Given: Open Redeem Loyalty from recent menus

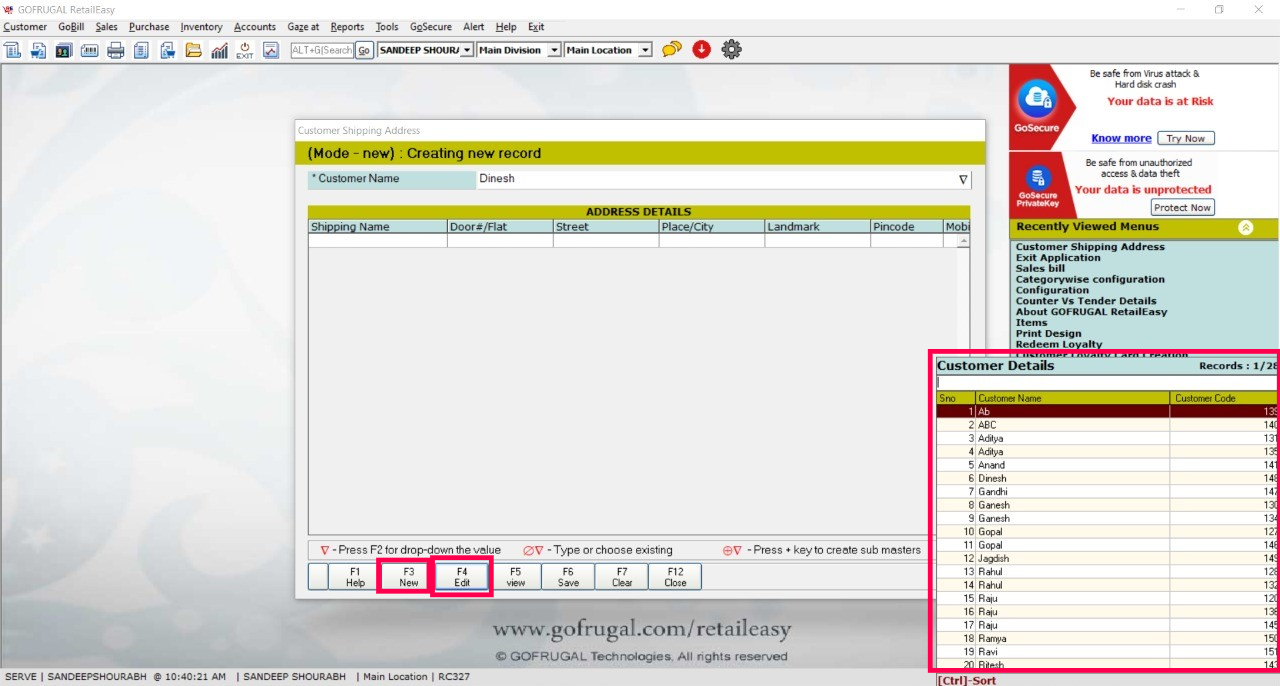Looking at the screenshot, I should 1059,345.
